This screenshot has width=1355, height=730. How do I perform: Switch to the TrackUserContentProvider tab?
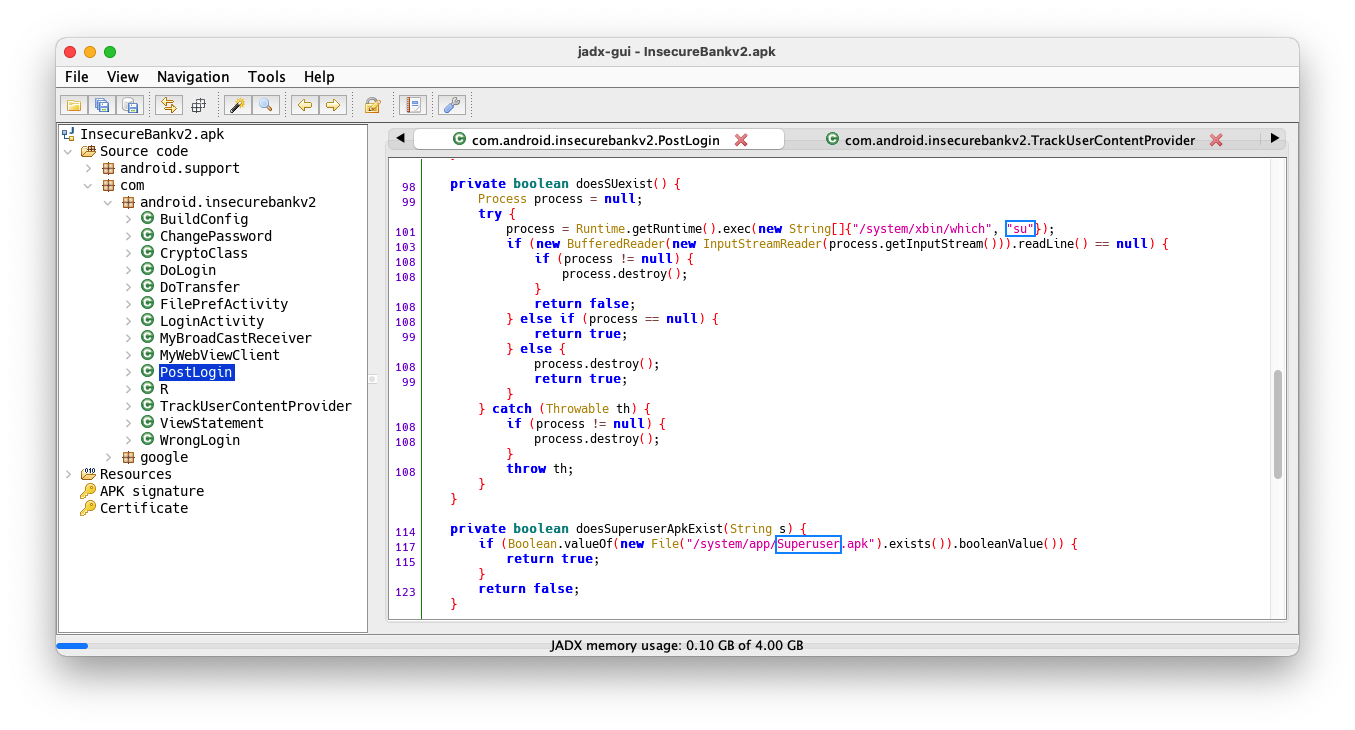tap(1019, 140)
